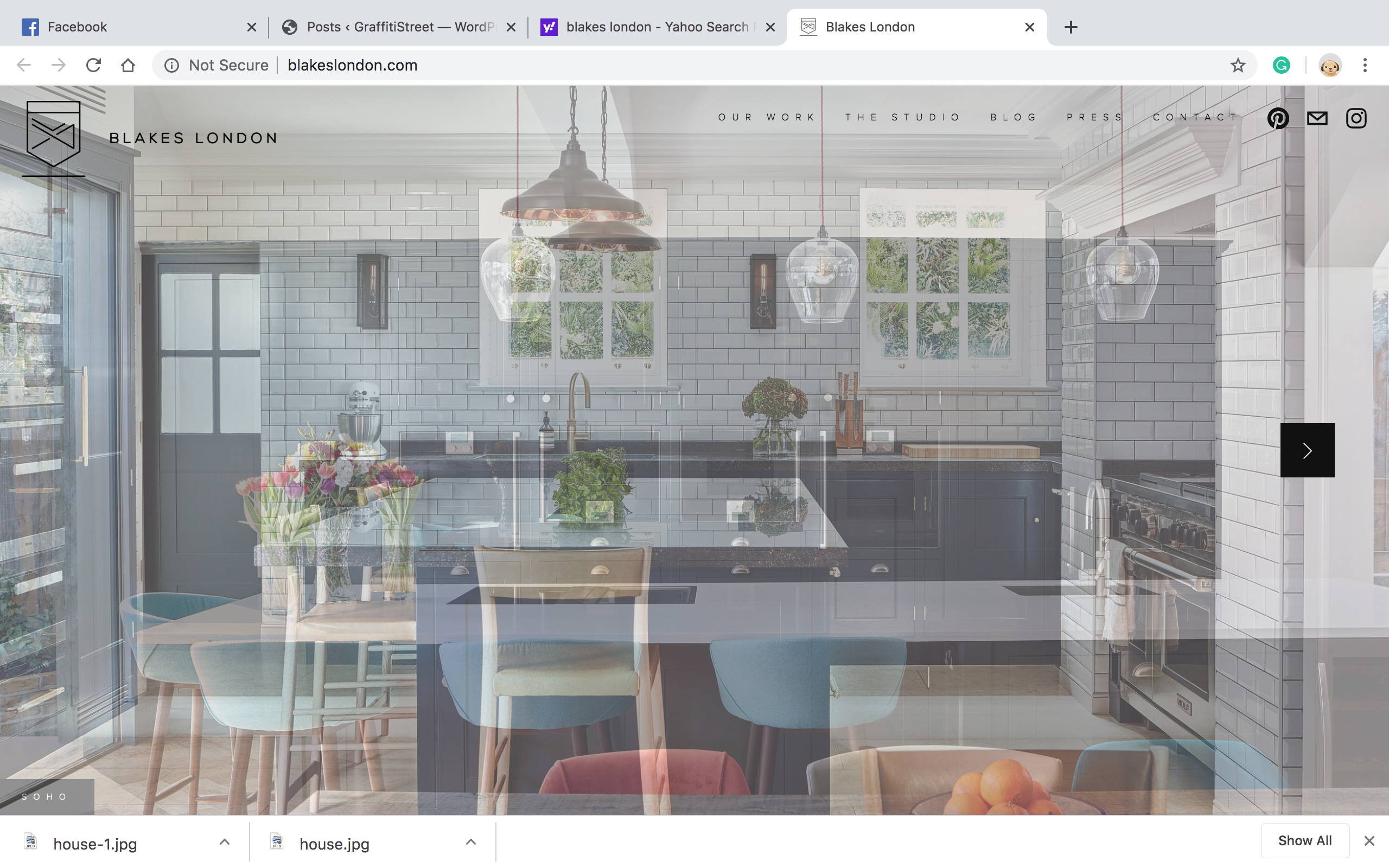Reload the current page

click(x=93, y=65)
